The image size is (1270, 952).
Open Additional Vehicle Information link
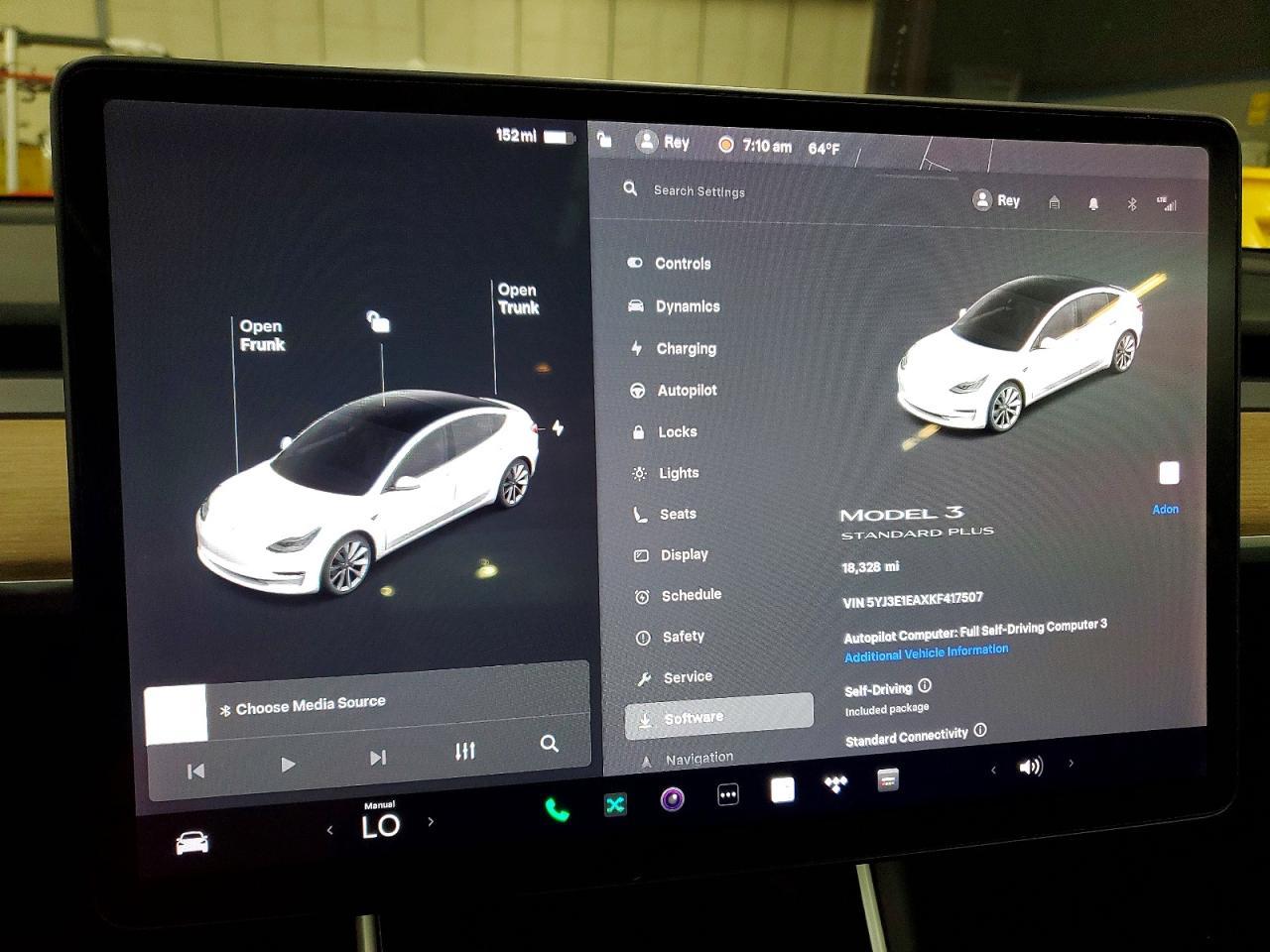coord(926,653)
